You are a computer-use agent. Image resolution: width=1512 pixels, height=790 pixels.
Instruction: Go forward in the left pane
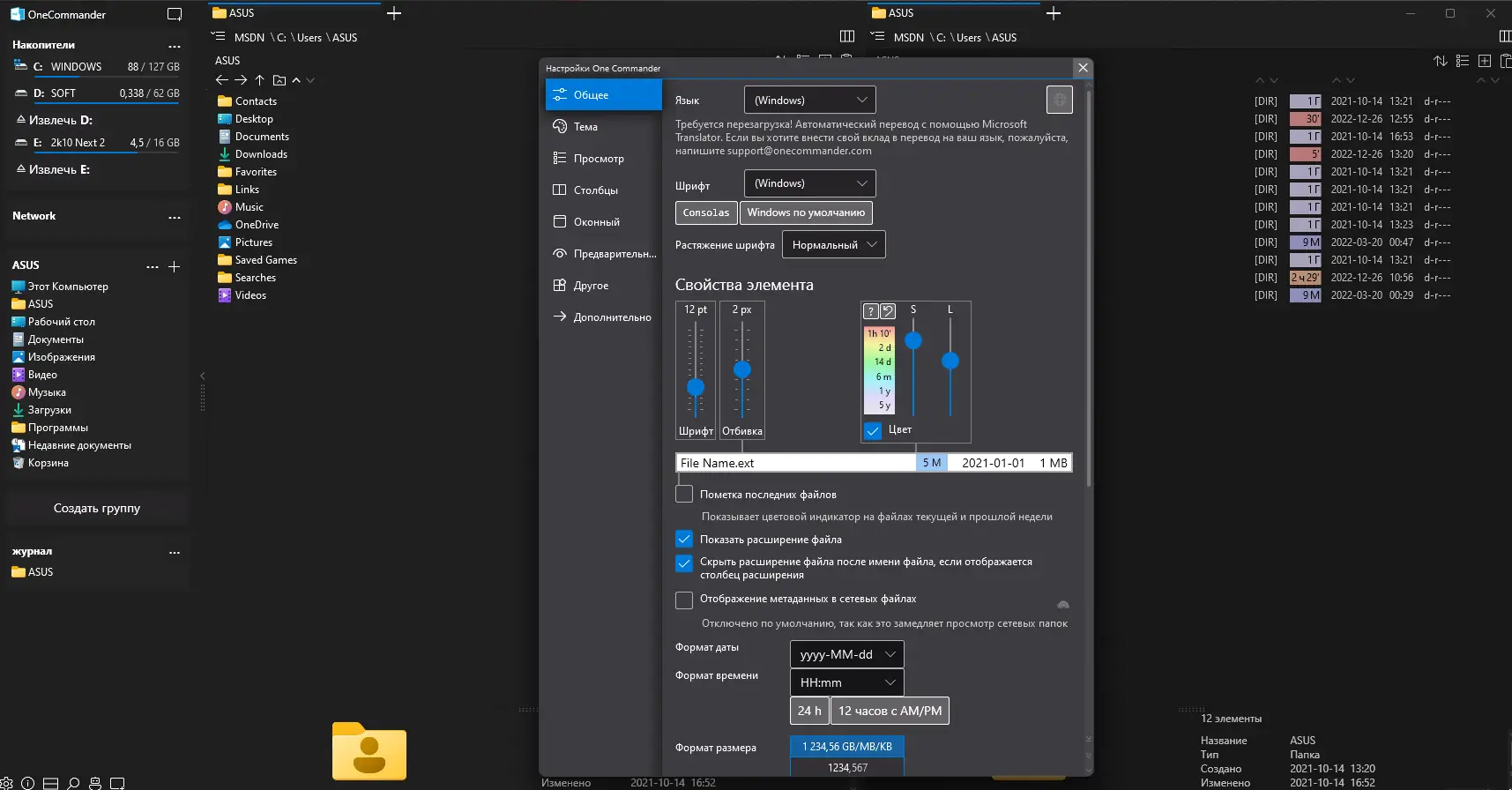coord(241,80)
